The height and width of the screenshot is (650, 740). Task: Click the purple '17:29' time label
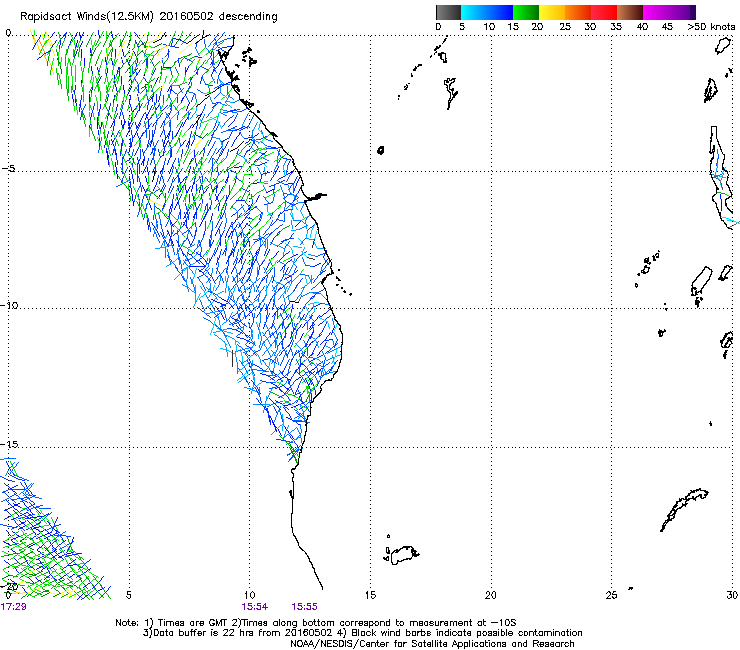click(13, 607)
